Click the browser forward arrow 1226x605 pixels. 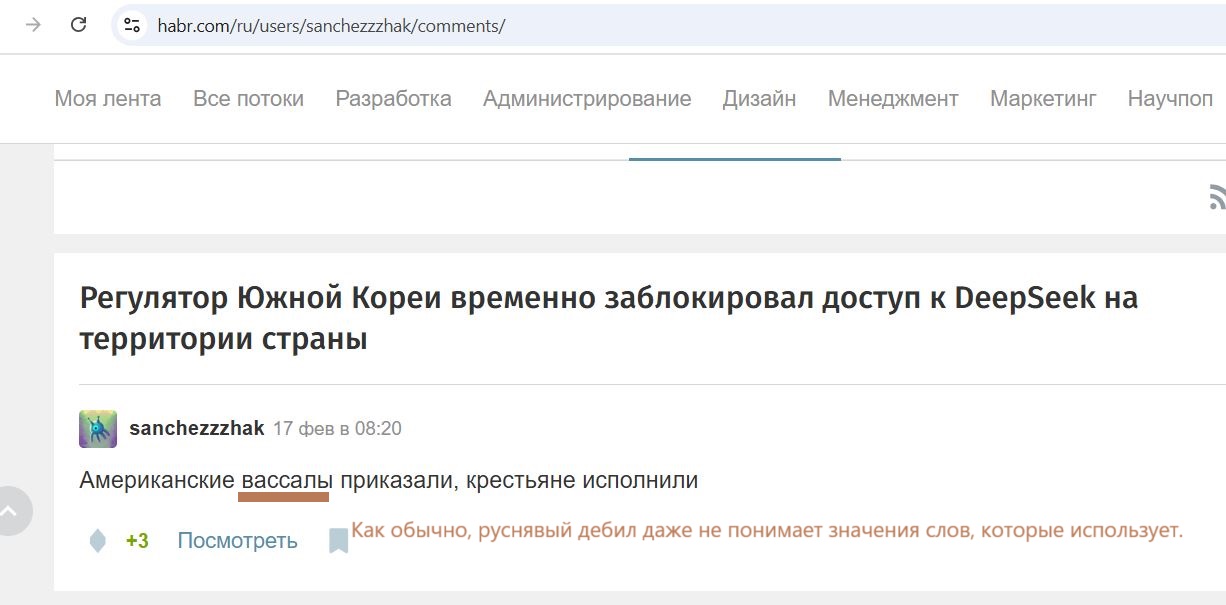coord(33,25)
